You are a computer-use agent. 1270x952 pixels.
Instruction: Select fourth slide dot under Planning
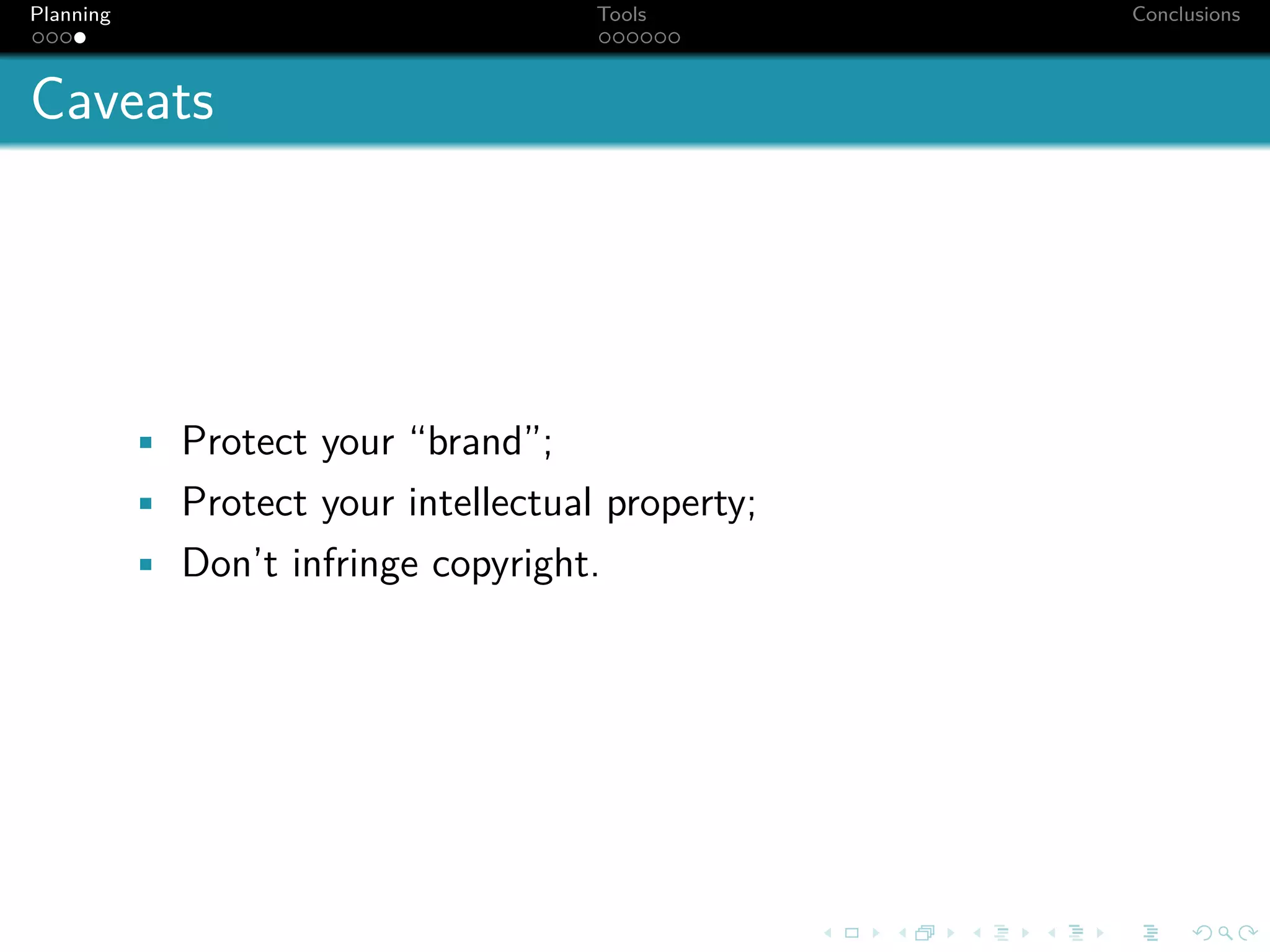point(80,38)
